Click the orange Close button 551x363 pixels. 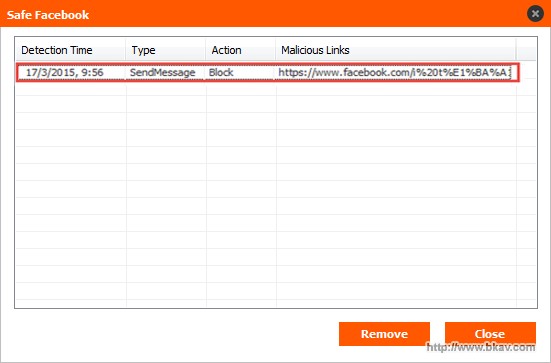(490, 333)
